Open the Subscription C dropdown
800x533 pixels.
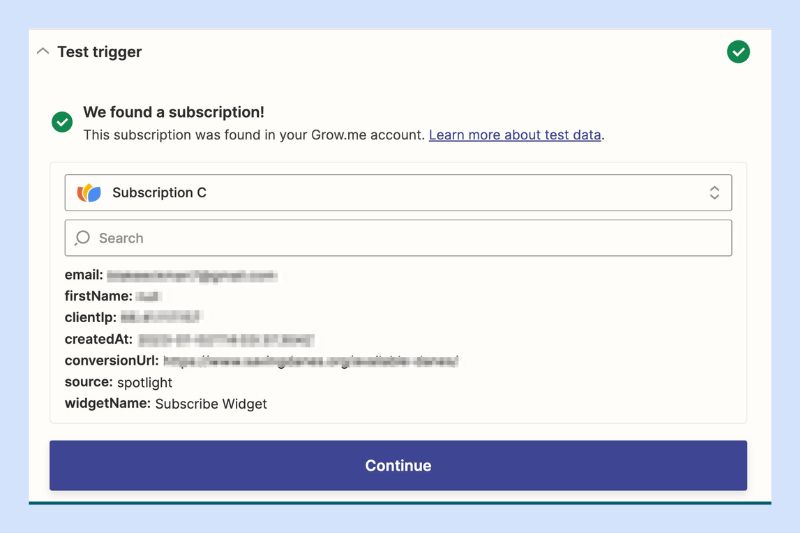[398, 192]
